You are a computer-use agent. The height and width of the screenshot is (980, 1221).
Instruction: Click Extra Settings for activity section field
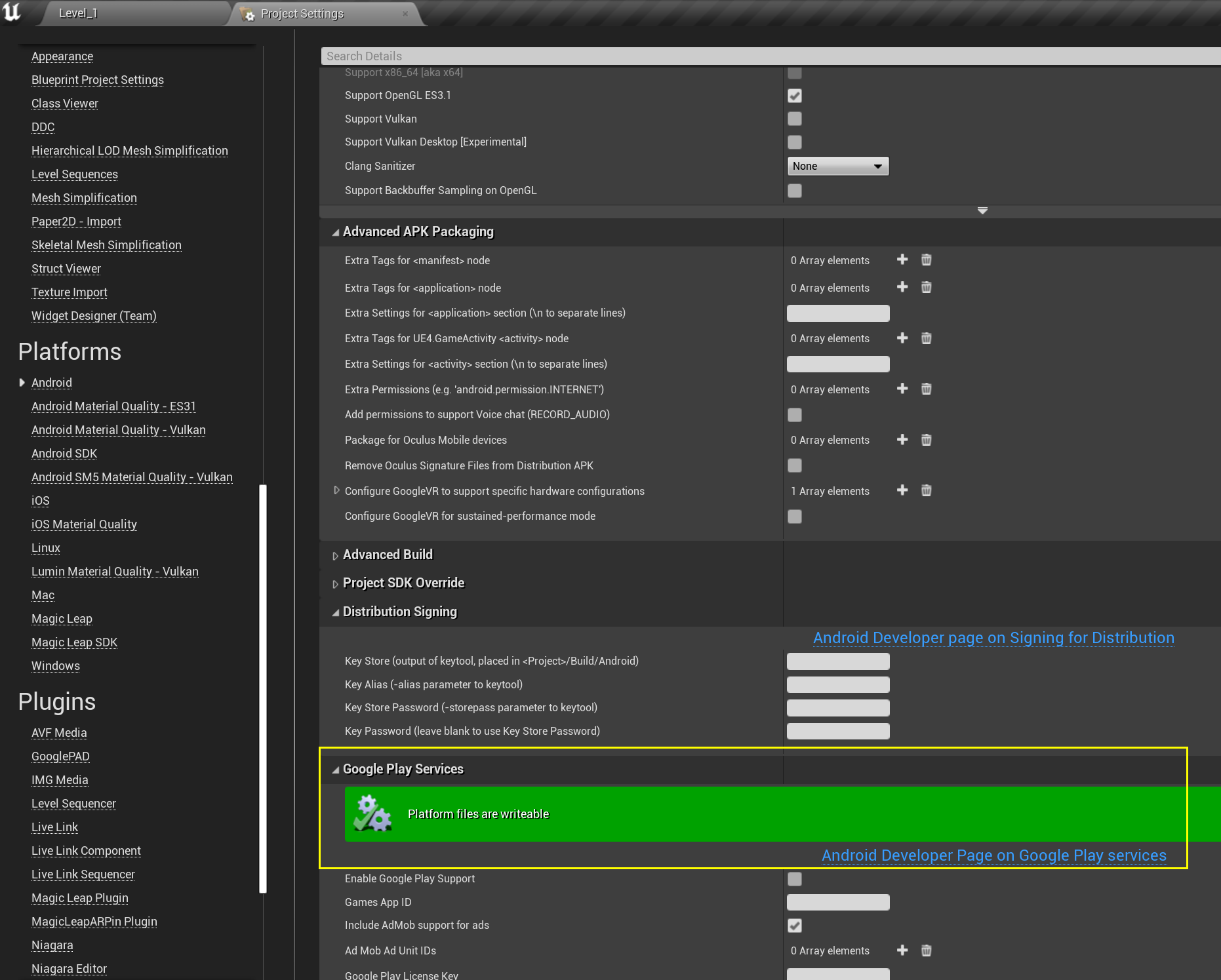(838, 364)
